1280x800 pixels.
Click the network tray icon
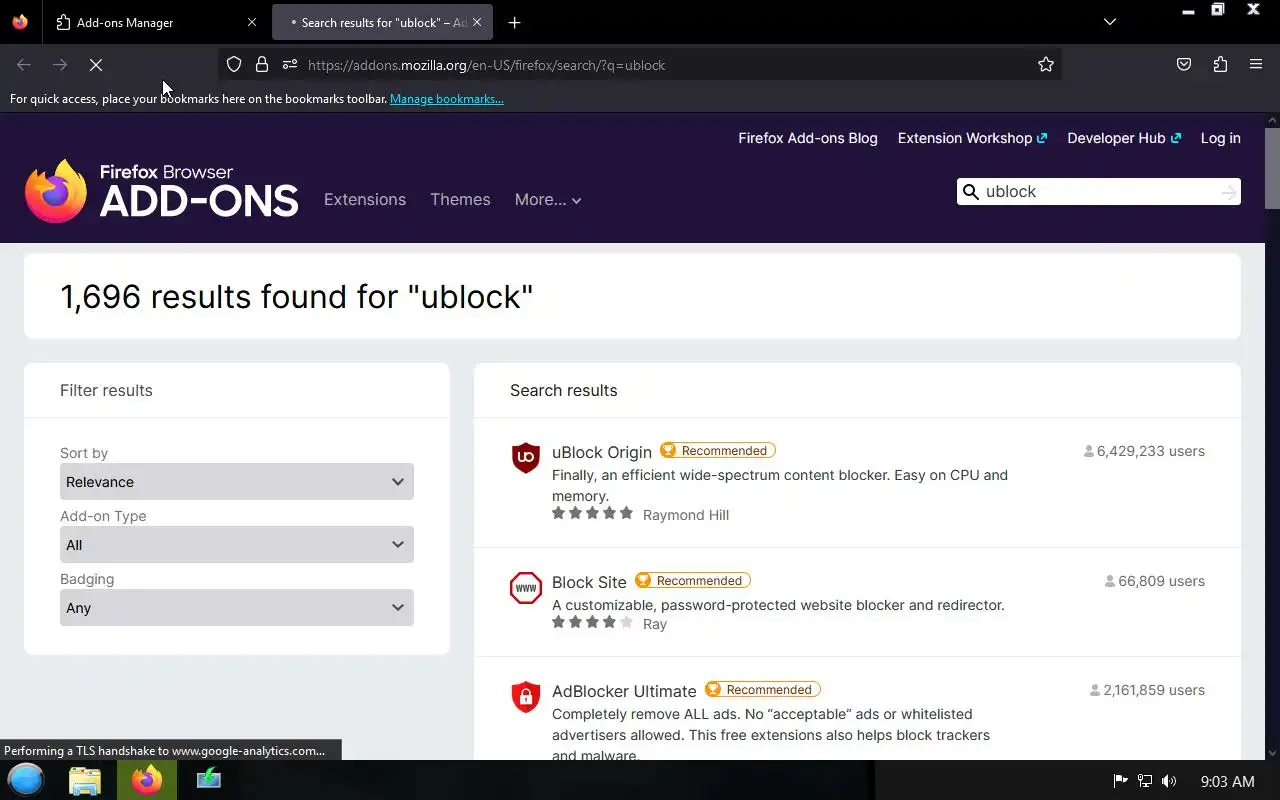click(x=1145, y=781)
